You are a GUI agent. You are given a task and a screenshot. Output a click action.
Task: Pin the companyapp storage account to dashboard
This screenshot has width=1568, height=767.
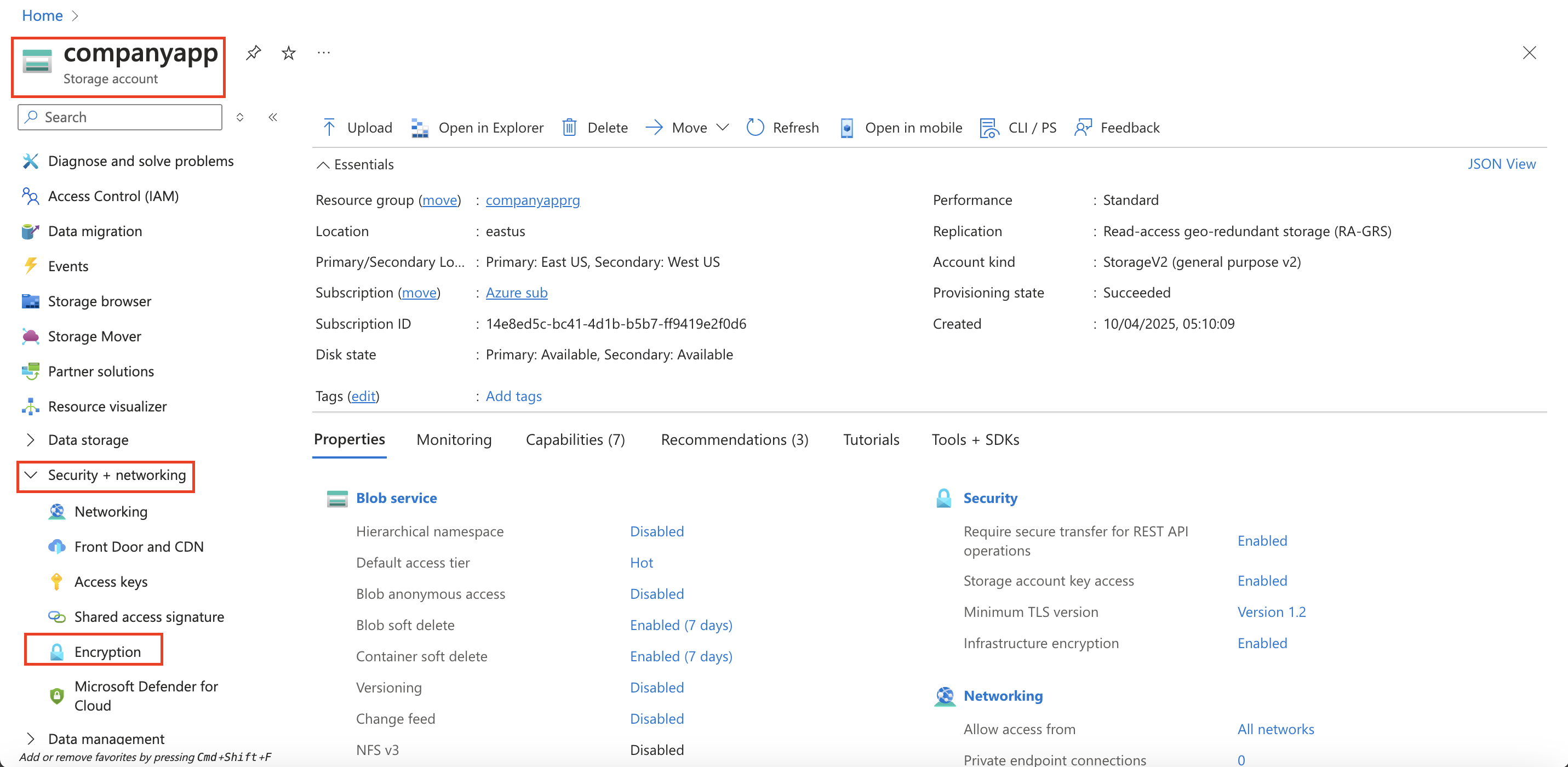[x=253, y=53]
